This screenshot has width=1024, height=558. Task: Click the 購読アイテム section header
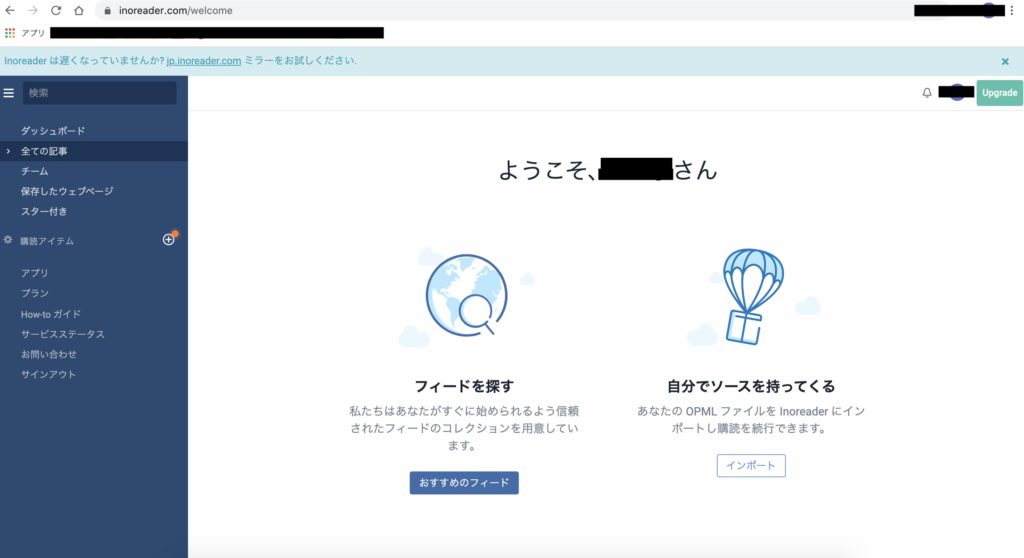(x=47, y=241)
